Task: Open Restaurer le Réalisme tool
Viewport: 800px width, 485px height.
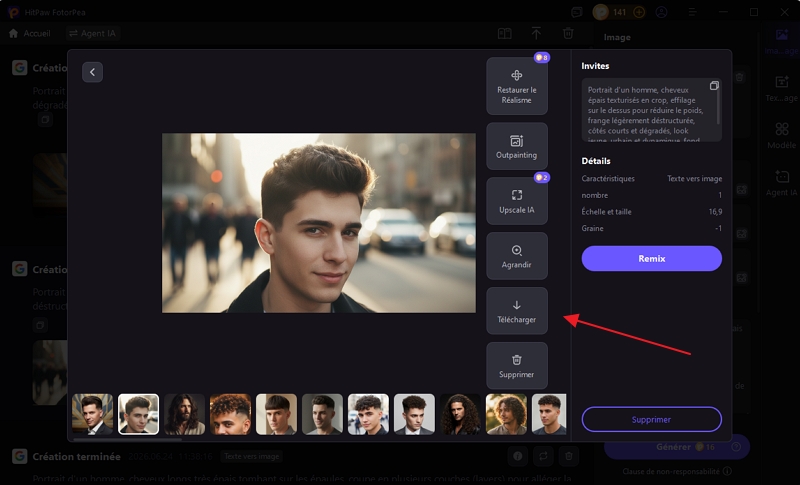Action: click(517, 86)
